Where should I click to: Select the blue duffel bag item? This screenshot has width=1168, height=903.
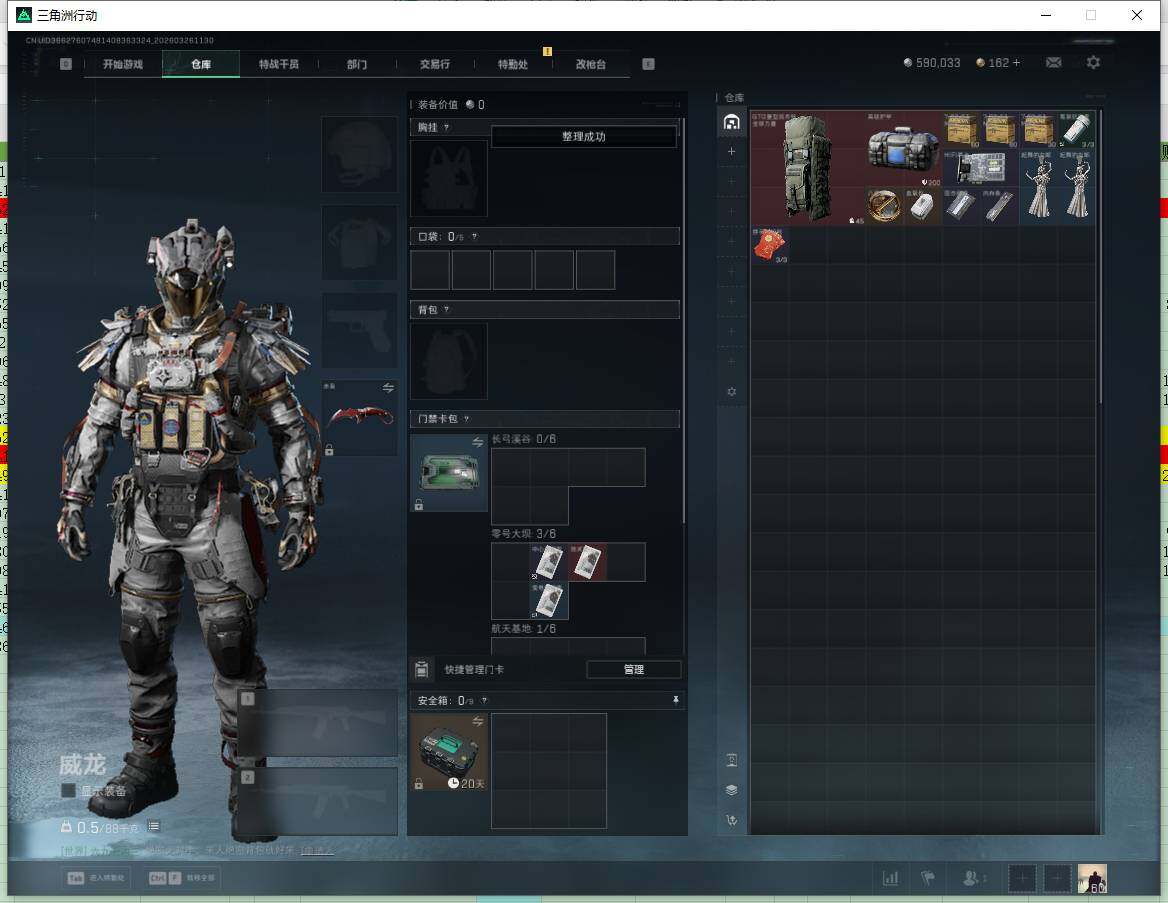tap(904, 148)
